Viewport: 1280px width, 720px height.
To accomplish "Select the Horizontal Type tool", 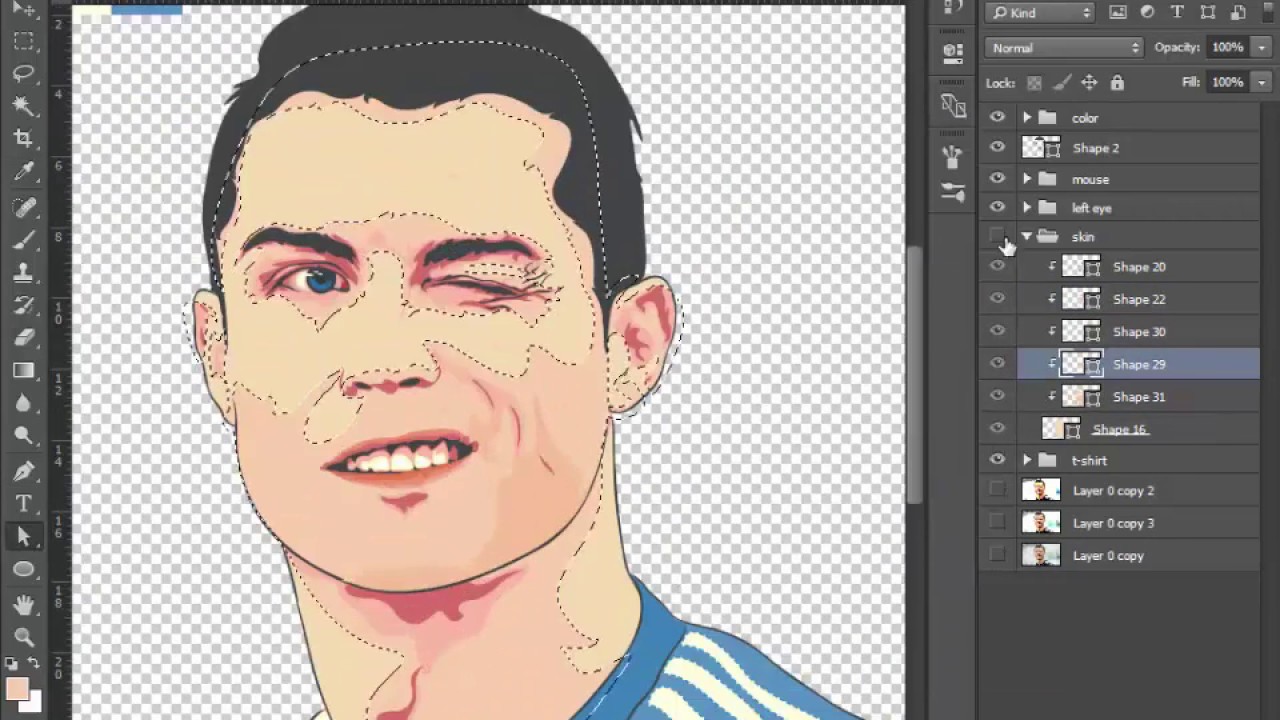I will point(24,503).
